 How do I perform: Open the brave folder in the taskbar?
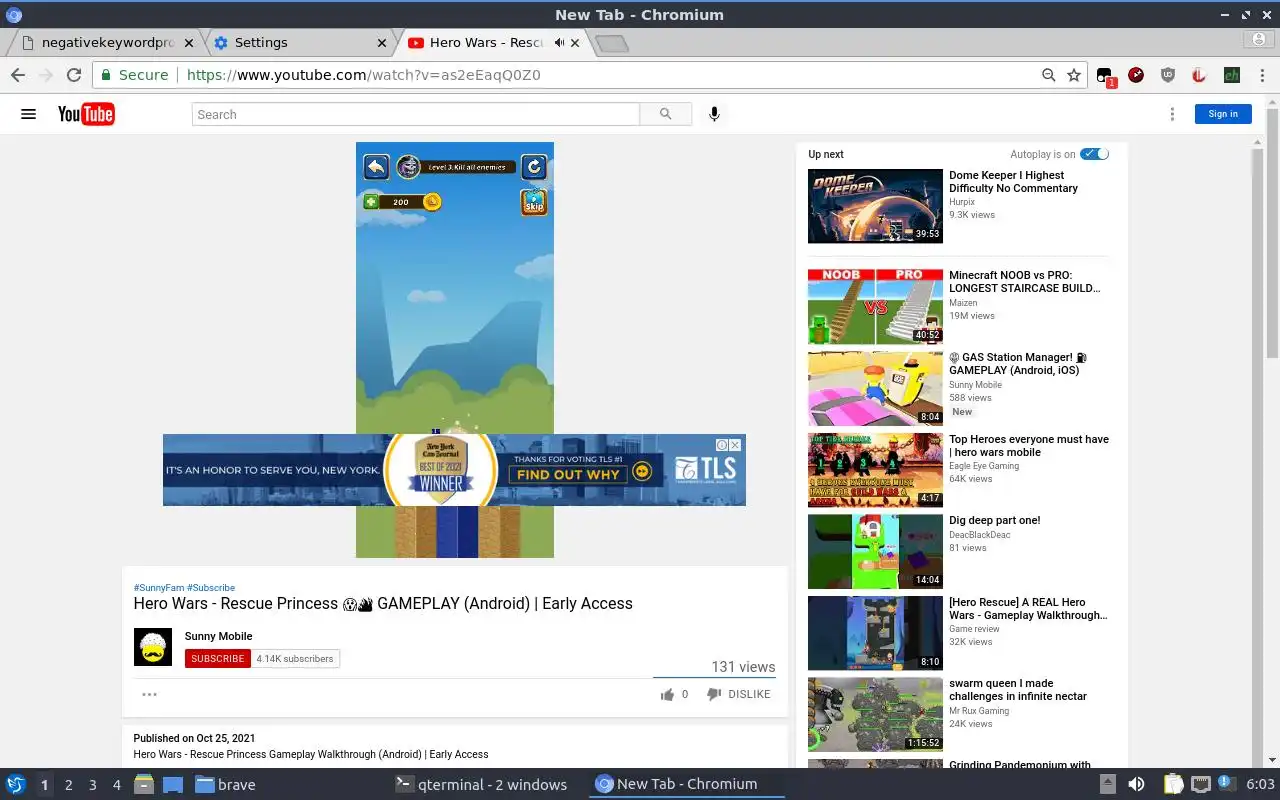[x=225, y=784]
